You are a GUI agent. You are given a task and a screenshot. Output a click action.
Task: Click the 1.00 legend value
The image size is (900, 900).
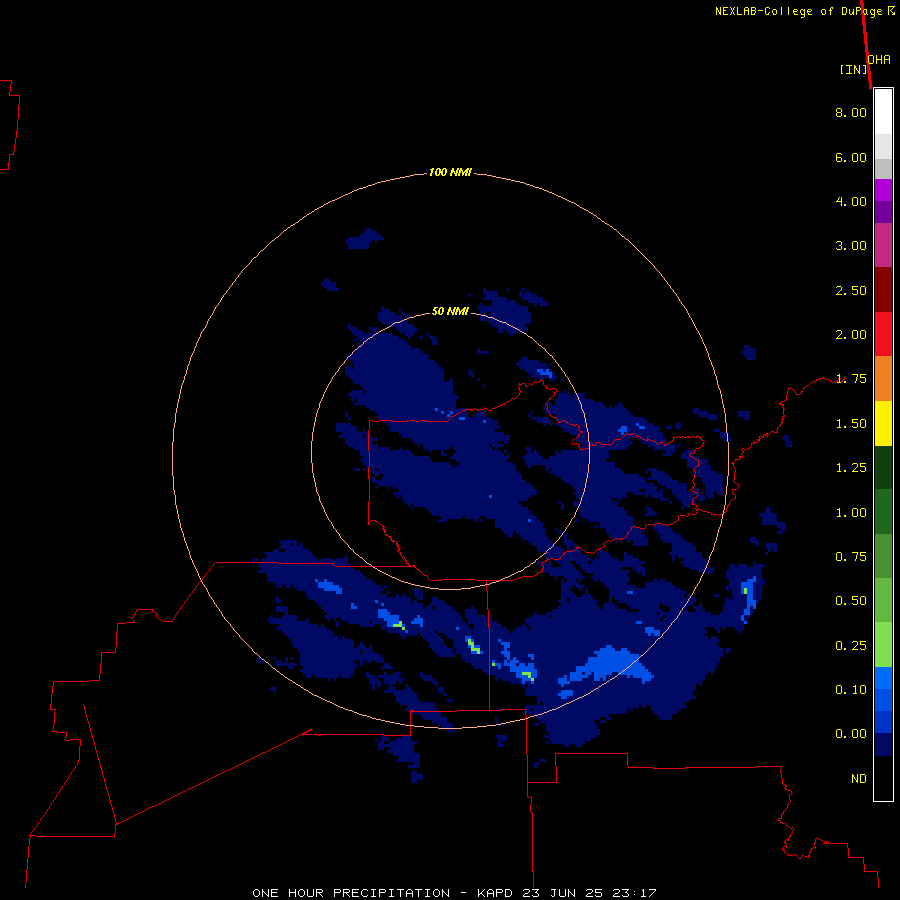(x=851, y=513)
